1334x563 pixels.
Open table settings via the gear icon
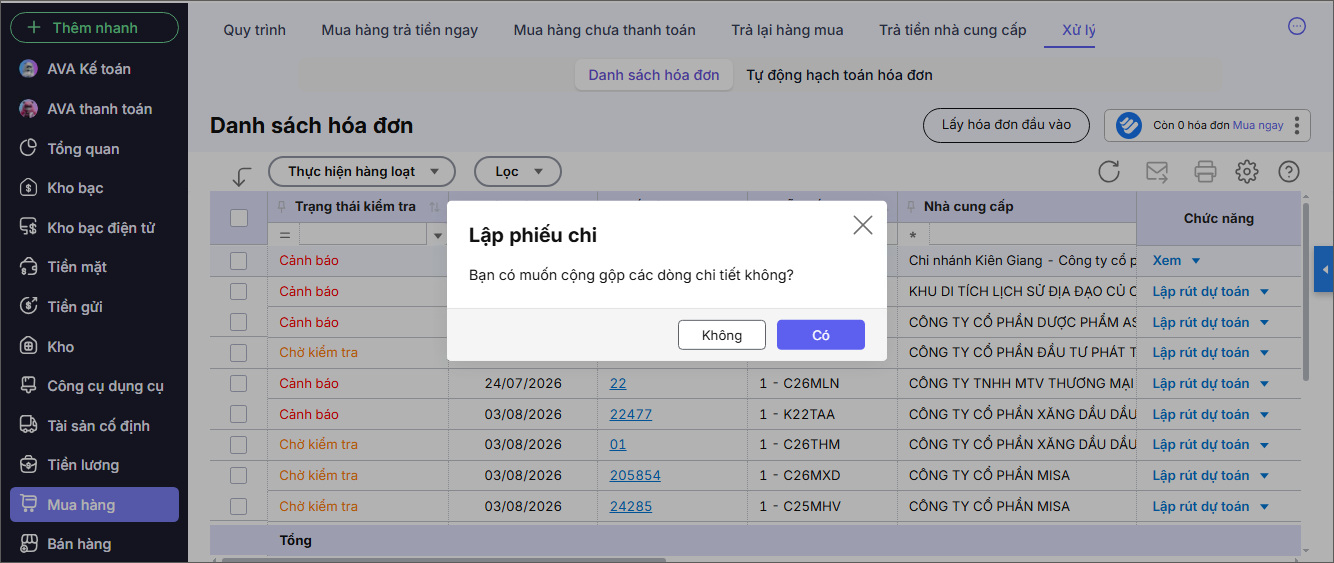tap(1246, 172)
